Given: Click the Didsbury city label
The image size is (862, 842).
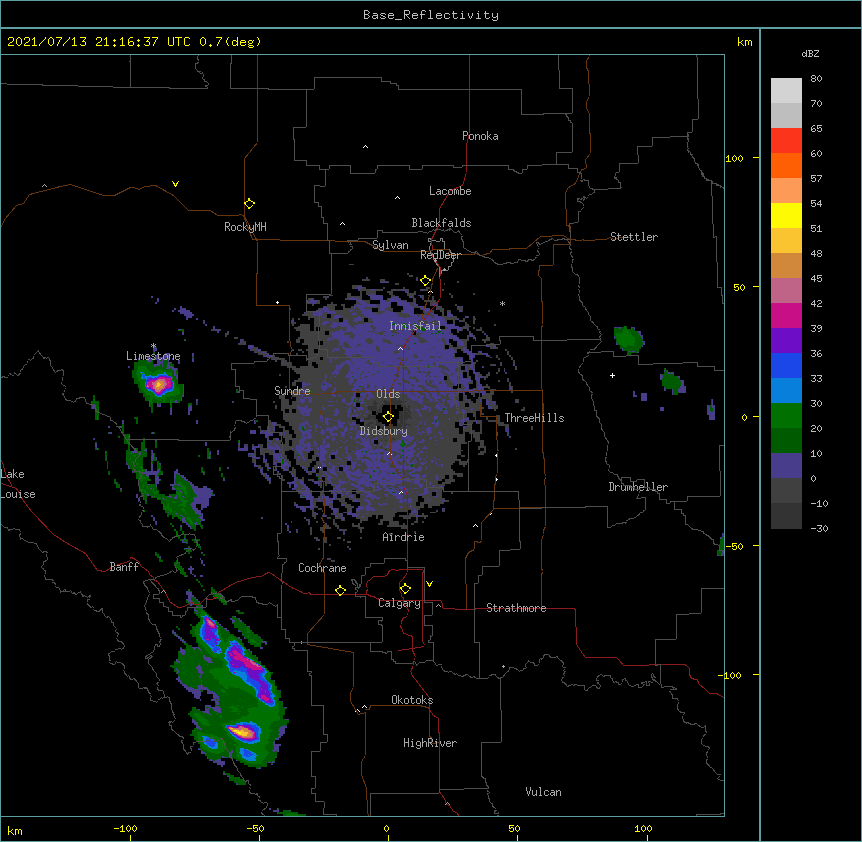Looking at the screenshot, I should click(x=383, y=431).
